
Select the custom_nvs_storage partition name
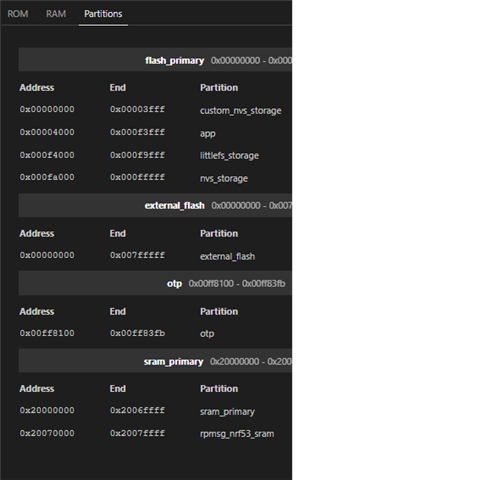[x=240, y=110]
